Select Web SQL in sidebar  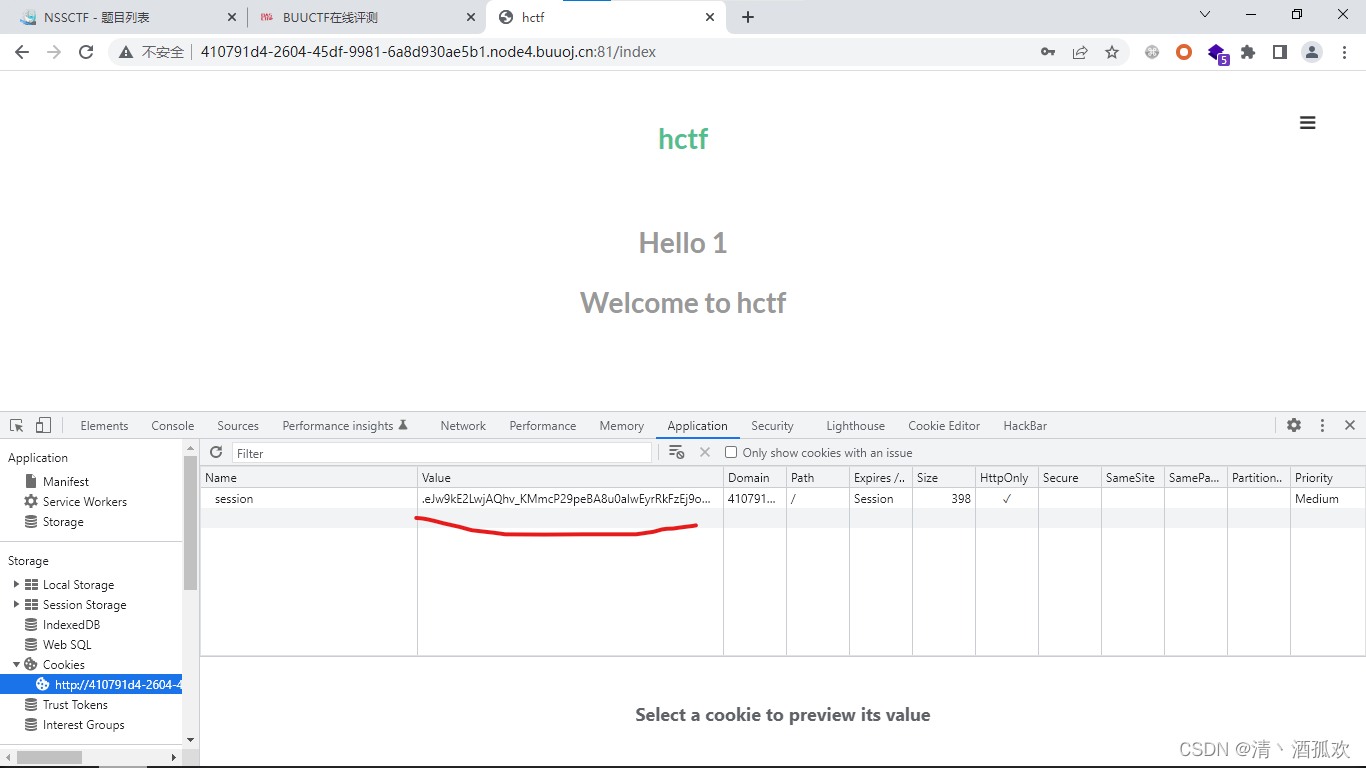tap(67, 644)
